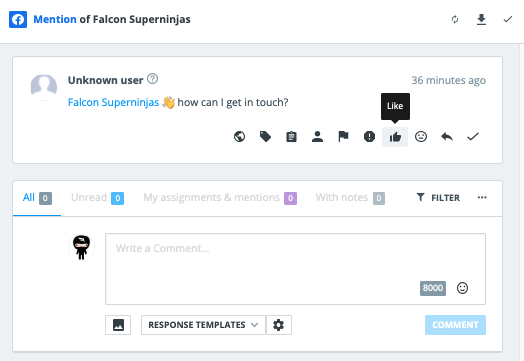Flag the mention with flag icon
The width and height of the screenshot is (524, 361).
point(343,136)
